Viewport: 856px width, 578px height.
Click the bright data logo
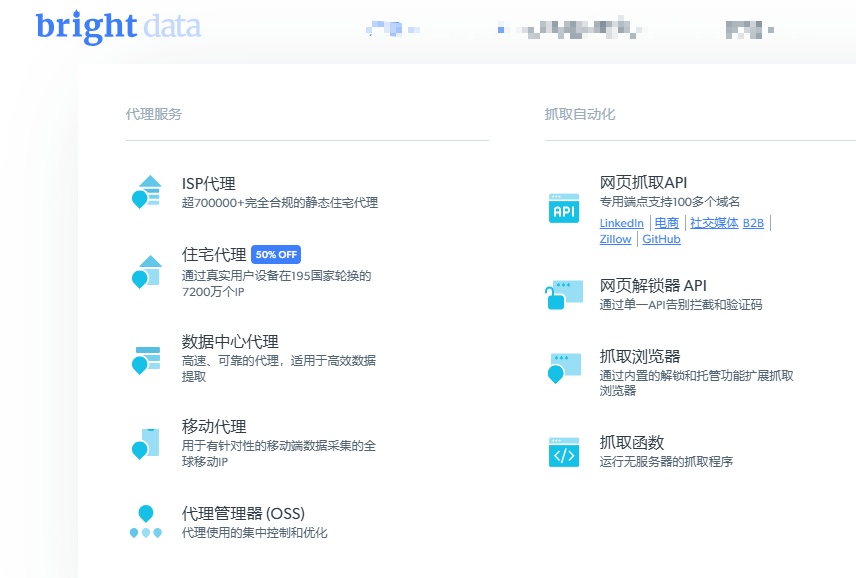(118, 26)
